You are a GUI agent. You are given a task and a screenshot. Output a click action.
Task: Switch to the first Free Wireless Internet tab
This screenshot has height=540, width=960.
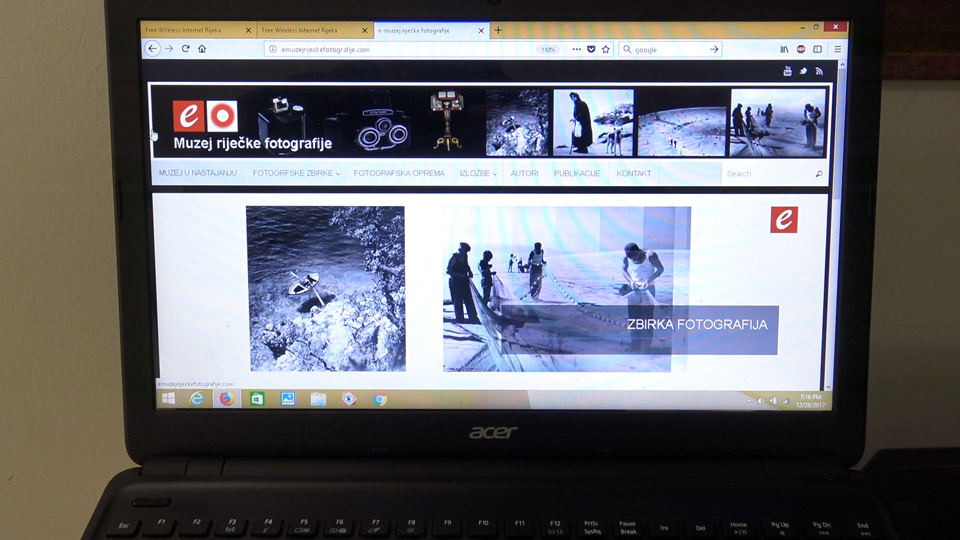tap(195, 30)
